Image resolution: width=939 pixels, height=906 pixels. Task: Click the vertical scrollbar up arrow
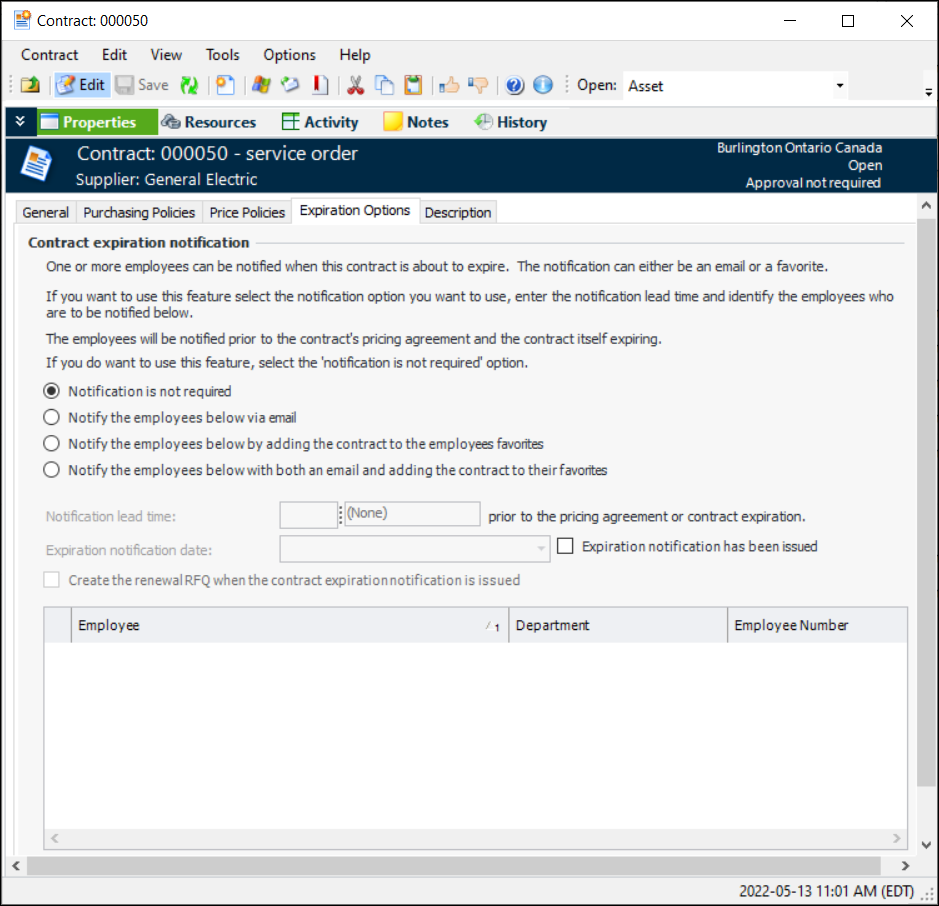[x=926, y=205]
